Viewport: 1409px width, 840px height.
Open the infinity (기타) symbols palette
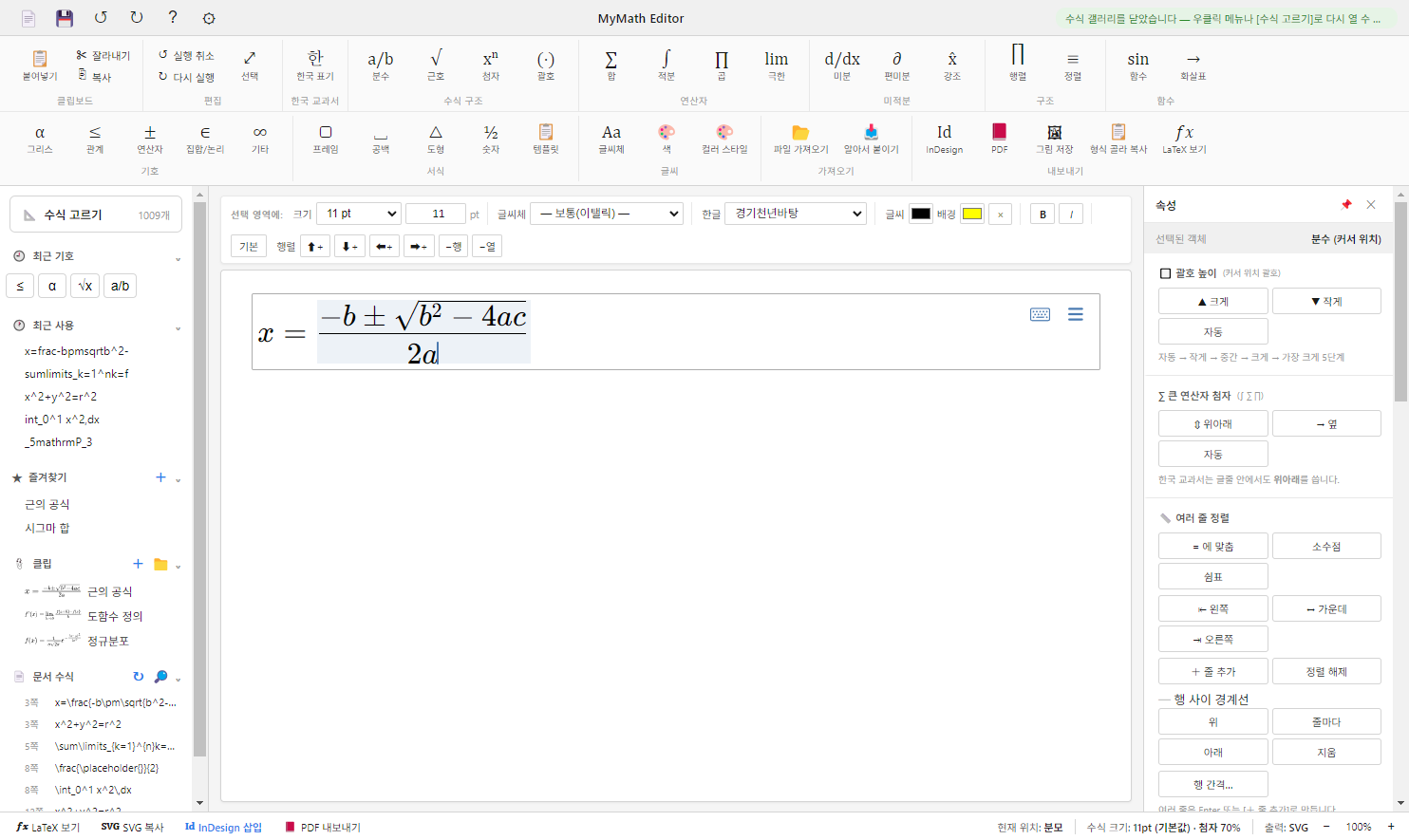pos(260,139)
